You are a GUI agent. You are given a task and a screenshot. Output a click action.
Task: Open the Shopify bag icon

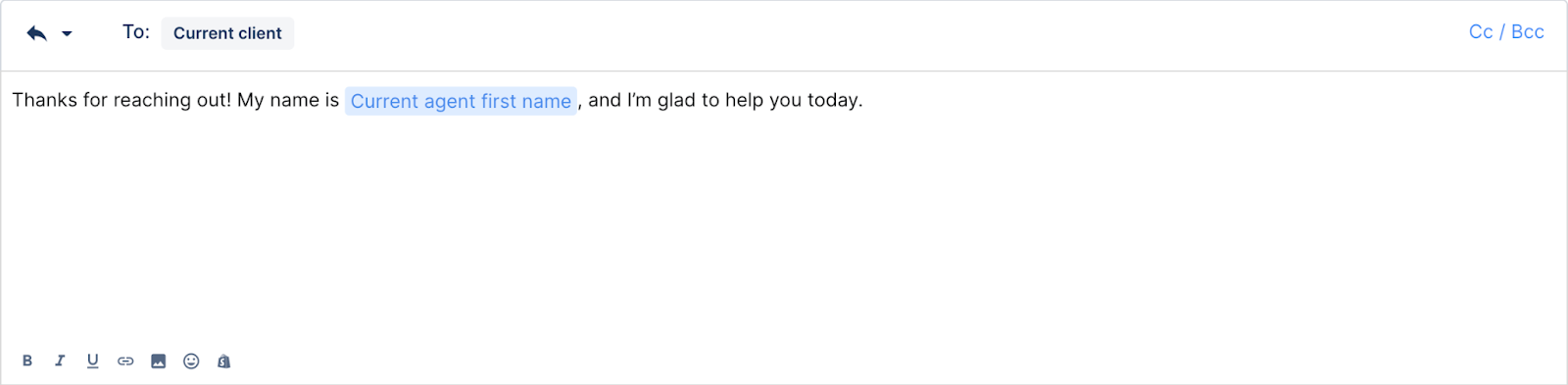[x=223, y=361]
